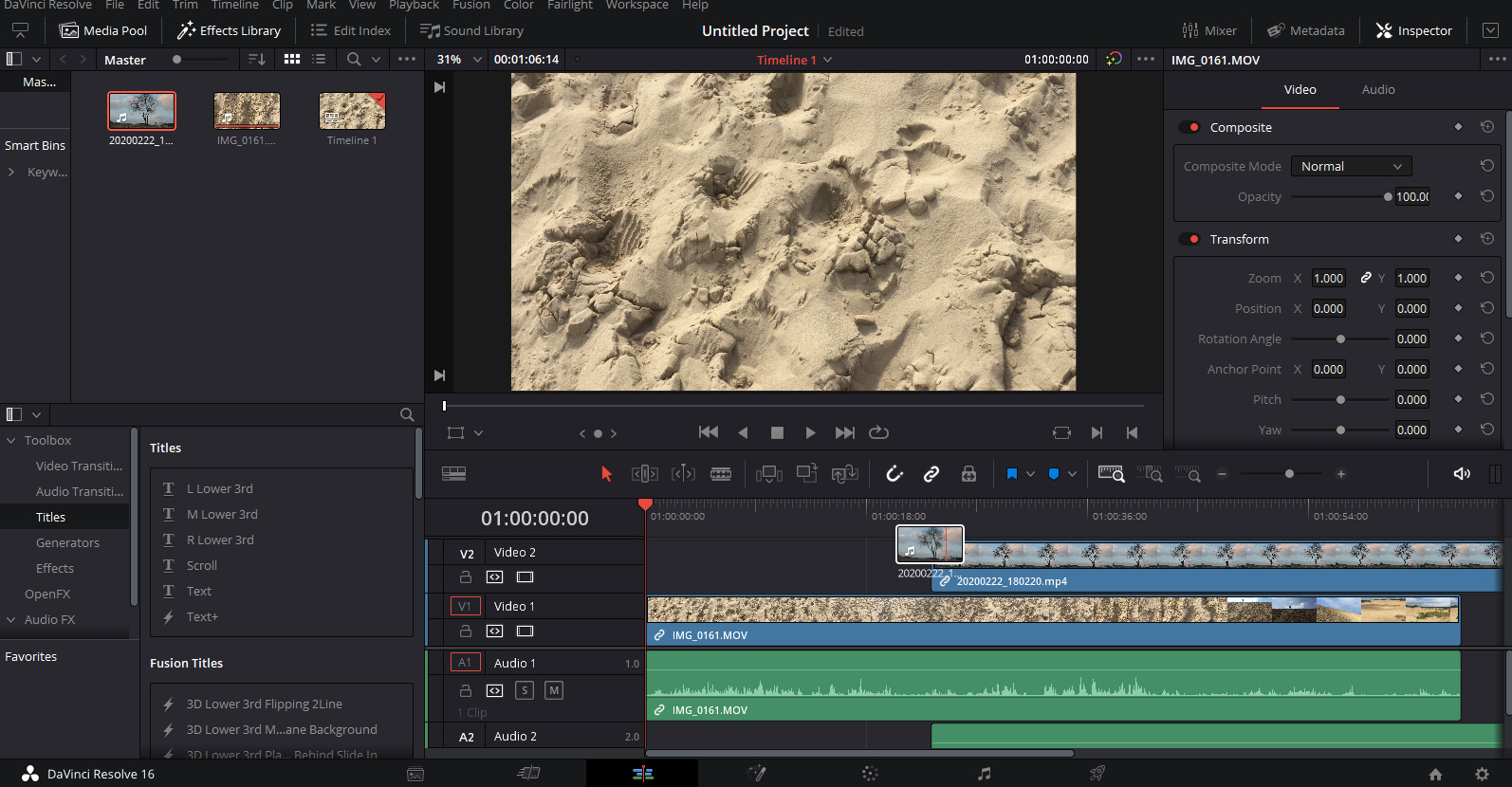Open the Workspace menu

(636, 5)
